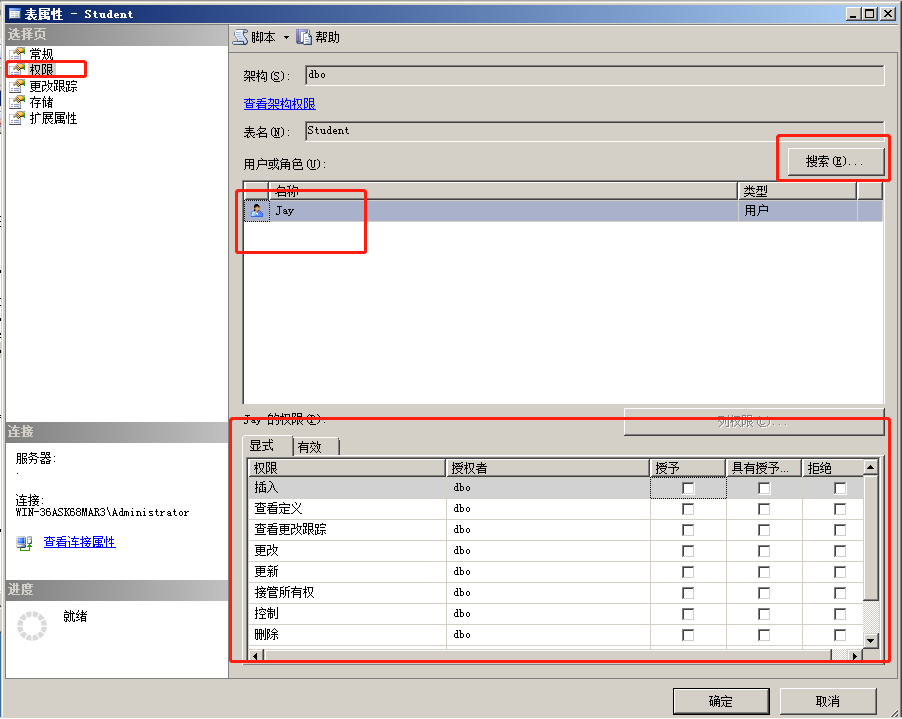Click the name Jay in the users list
Screen dimensions: 902x719
click(x=285, y=211)
